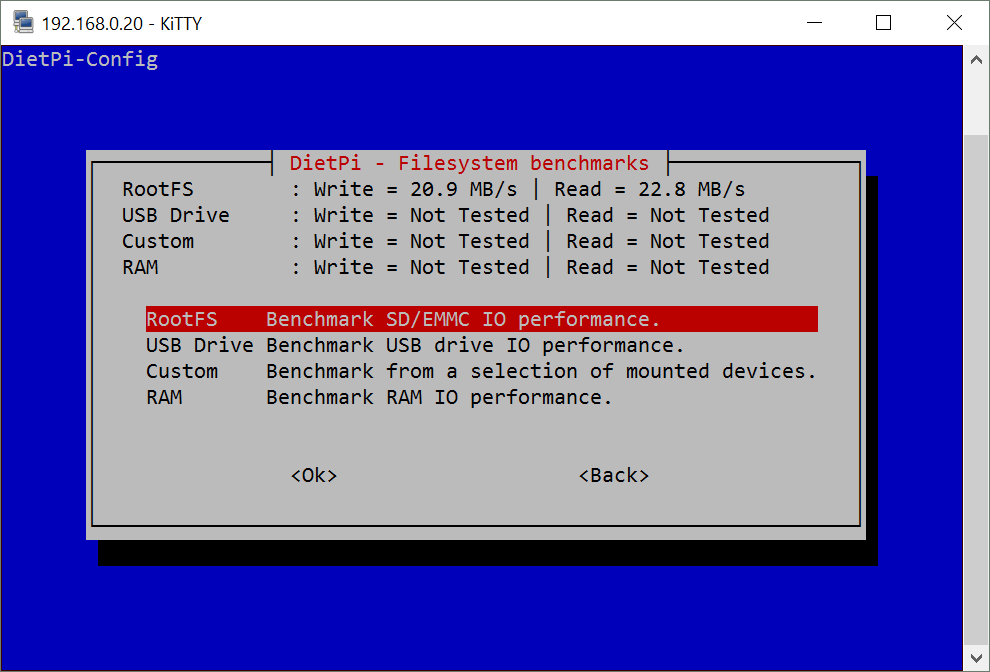Click the scrollbar up arrow
The height and width of the screenshot is (672, 990).
pyautogui.click(x=976, y=60)
